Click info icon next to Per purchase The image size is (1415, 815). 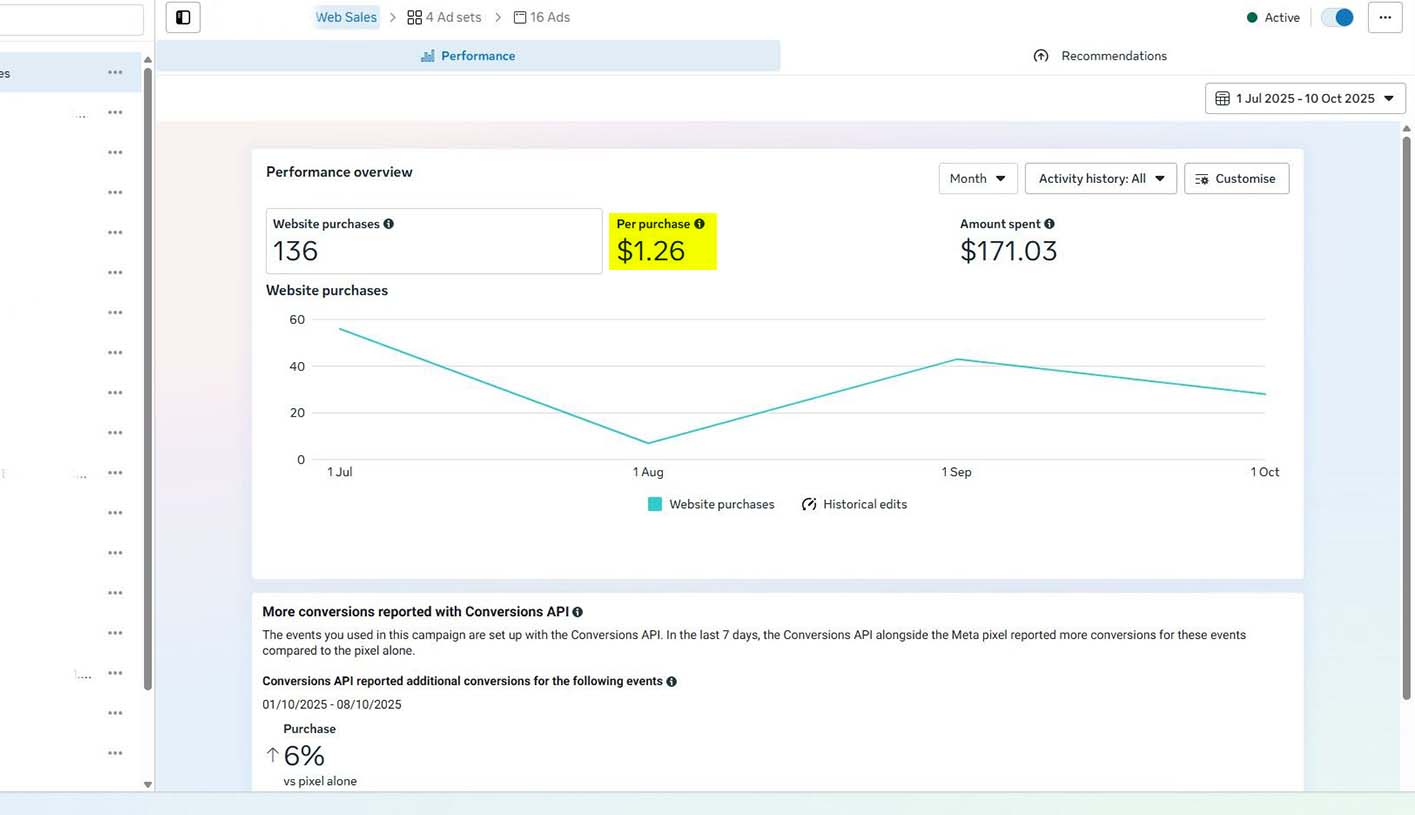tap(700, 224)
